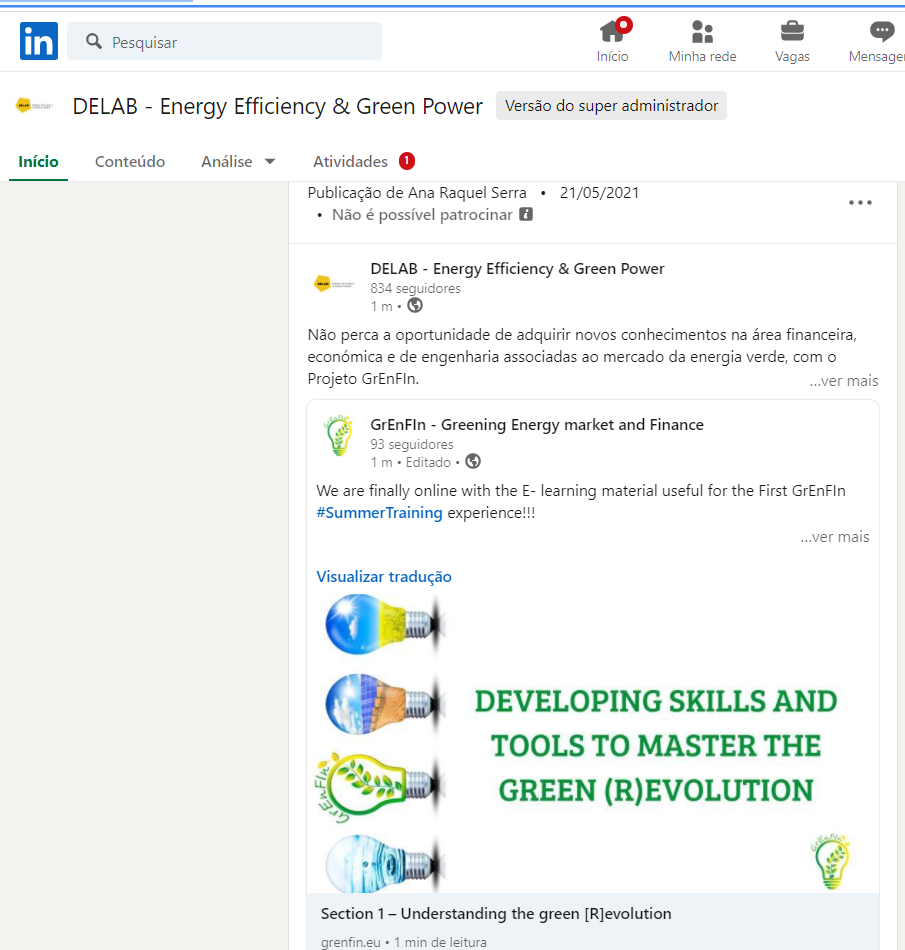Viewport: 905px width, 950px height.
Task: Click the Não é possível patrocinar text
Action: pos(422,214)
